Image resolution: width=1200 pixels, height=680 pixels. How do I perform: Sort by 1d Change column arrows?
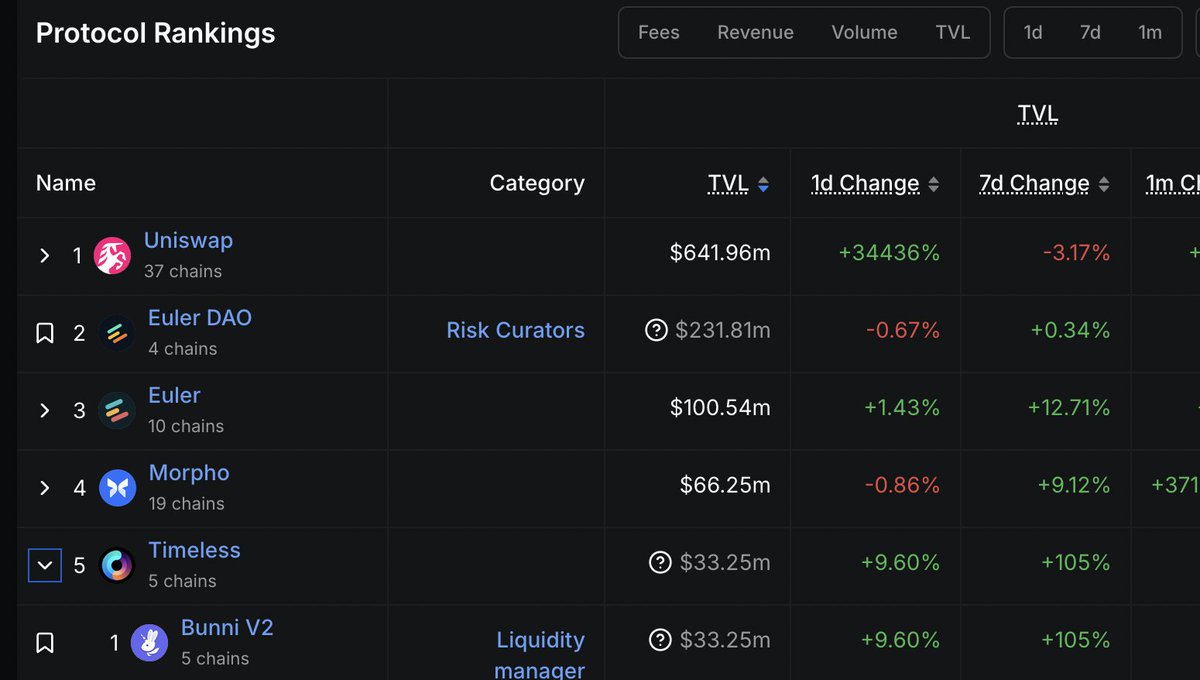click(x=934, y=184)
